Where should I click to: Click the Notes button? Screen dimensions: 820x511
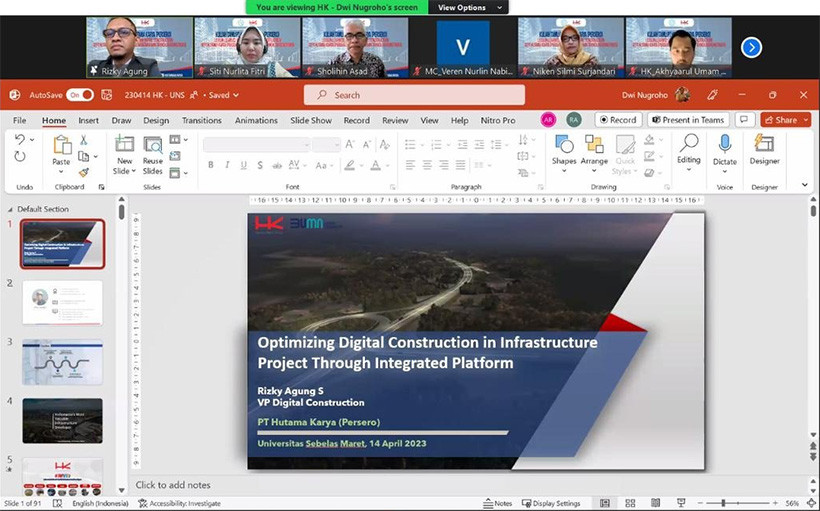tap(497, 503)
